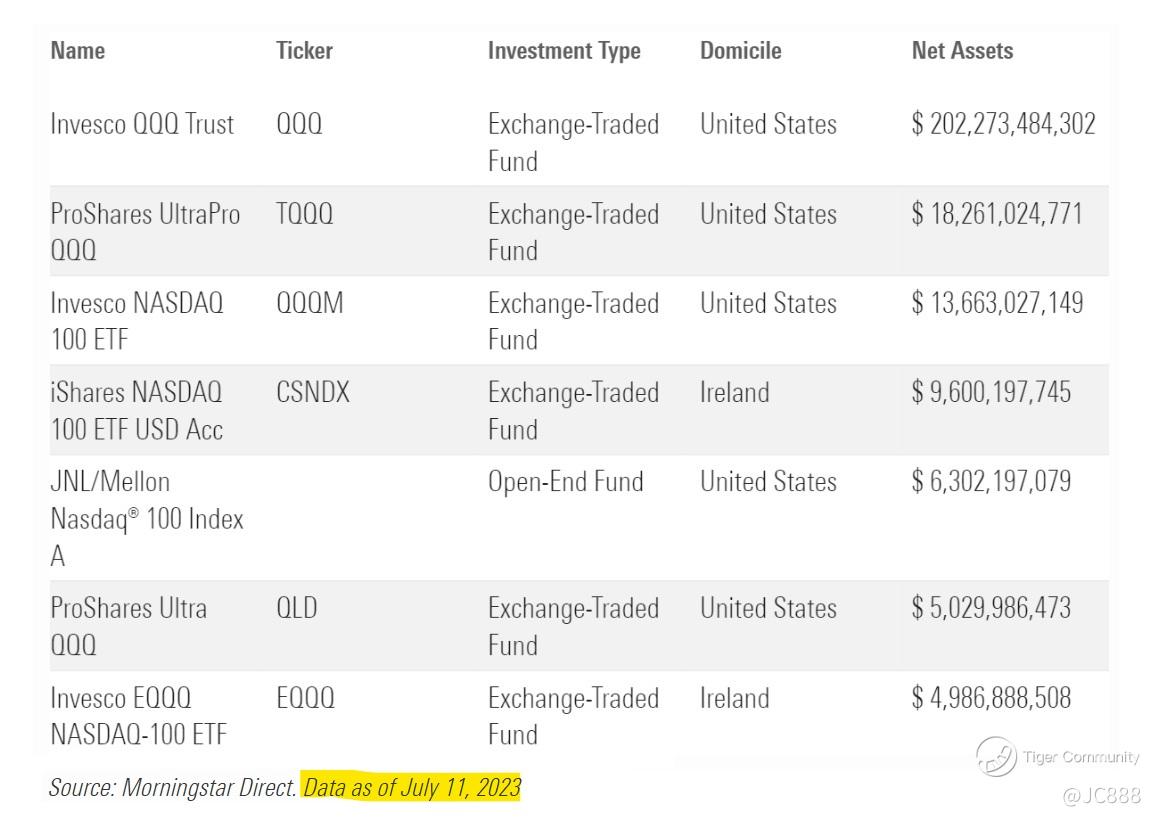The image size is (1164, 822).
Task: Select the JNL/Mellon Nasdaq 100 Index A name
Action: 146,519
